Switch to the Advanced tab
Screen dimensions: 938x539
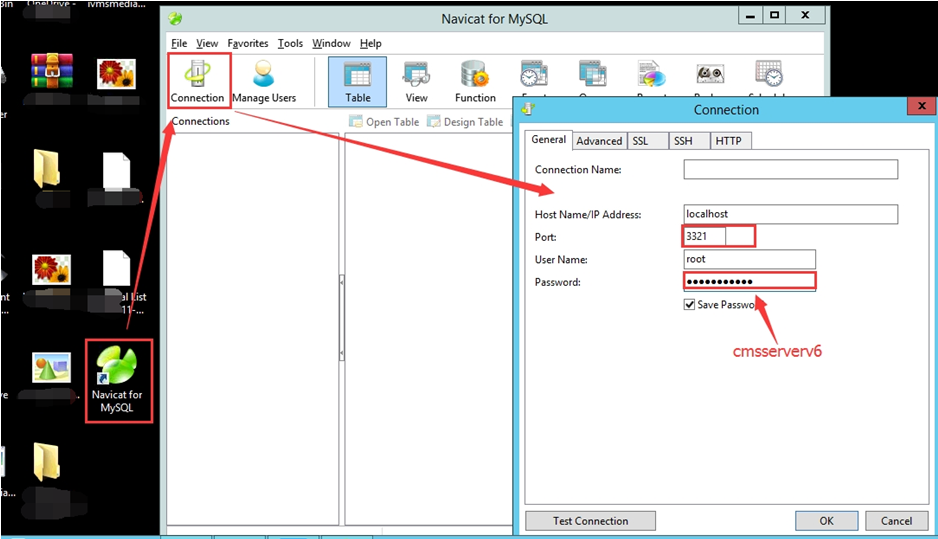coord(599,141)
